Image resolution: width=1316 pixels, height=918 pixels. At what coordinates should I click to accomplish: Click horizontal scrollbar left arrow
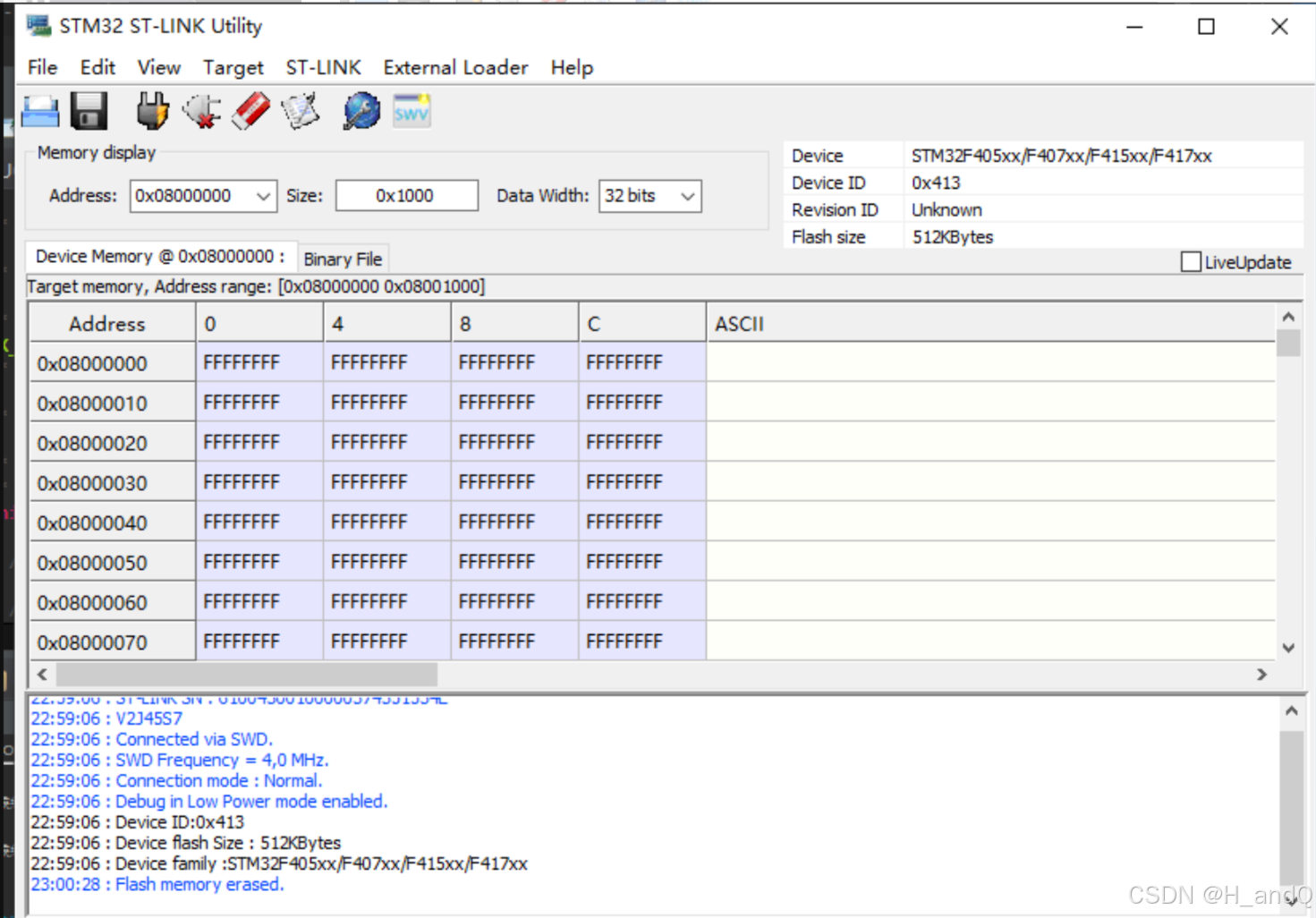tap(42, 675)
